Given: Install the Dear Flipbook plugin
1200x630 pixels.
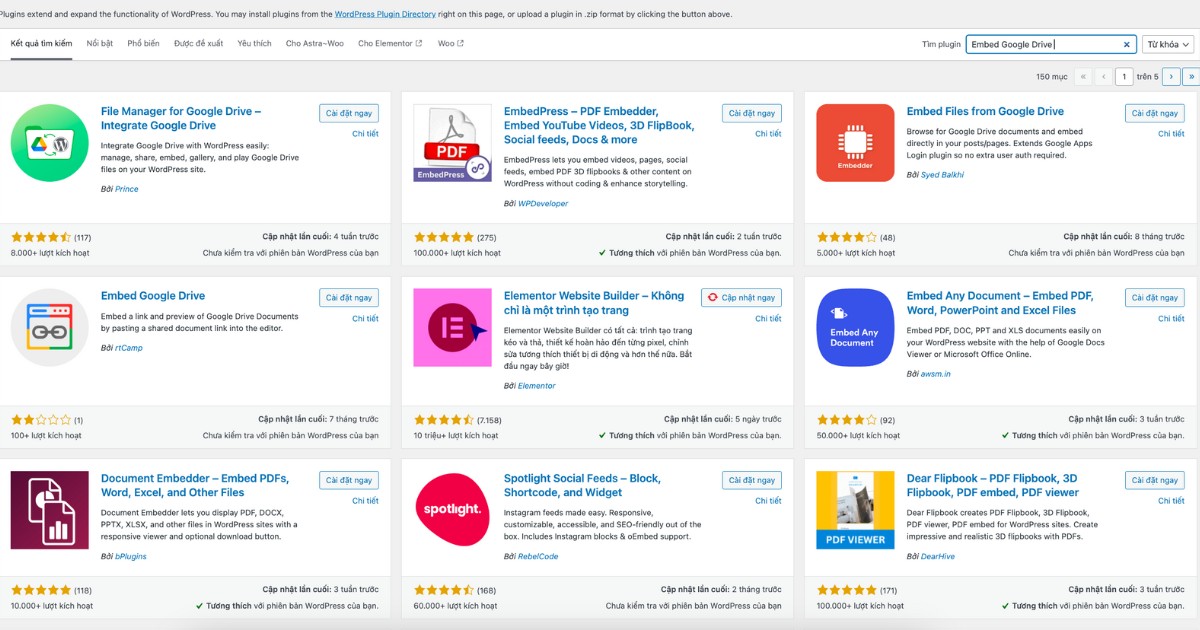Looking at the screenshot, I should point(1155,480).
